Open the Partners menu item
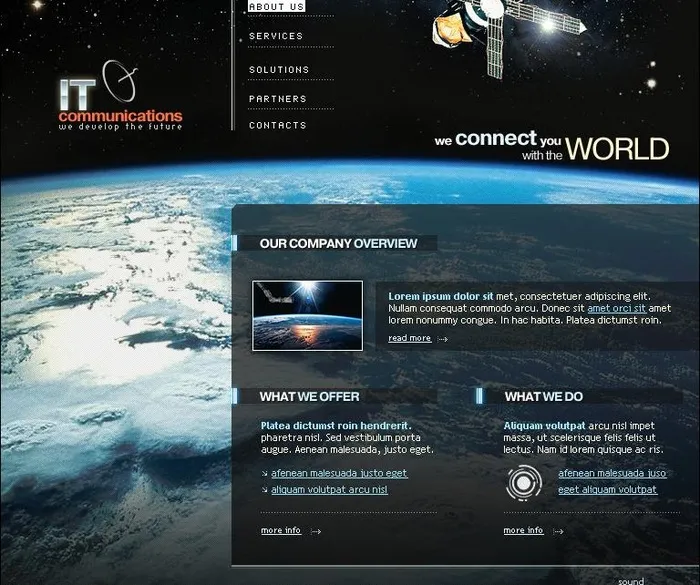This screenshot has width=700, height=585. [x=278, y=99]
